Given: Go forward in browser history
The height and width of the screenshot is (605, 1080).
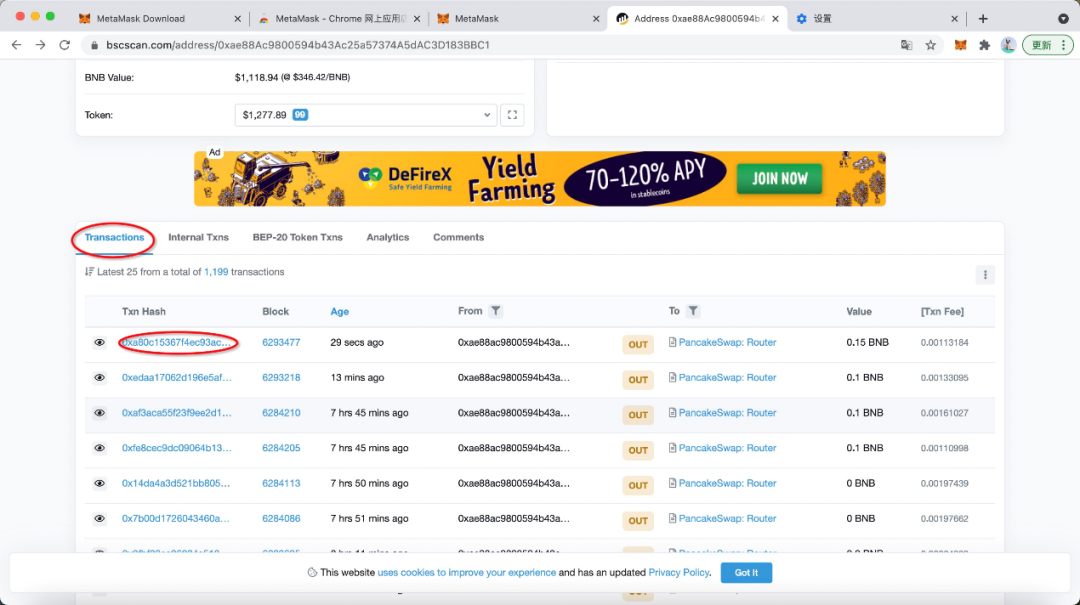Looking at the screenshot, I should click(x=41, y=45).
